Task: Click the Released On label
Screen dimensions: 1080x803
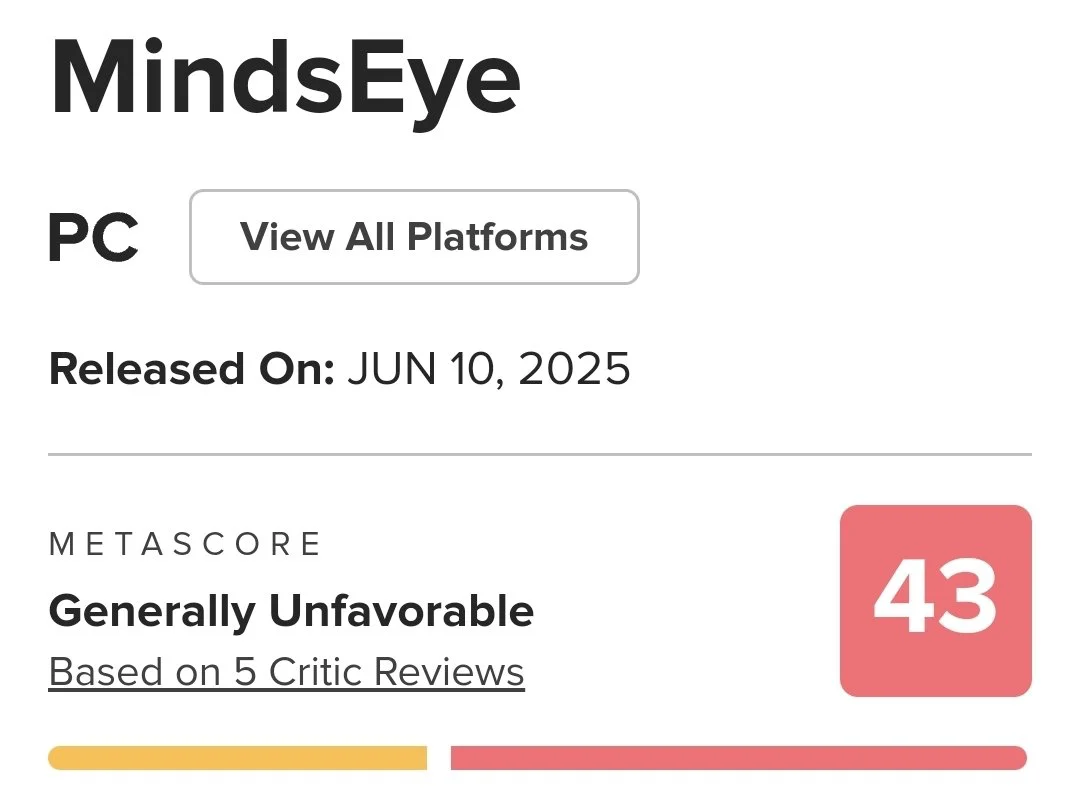Action: 191,369
